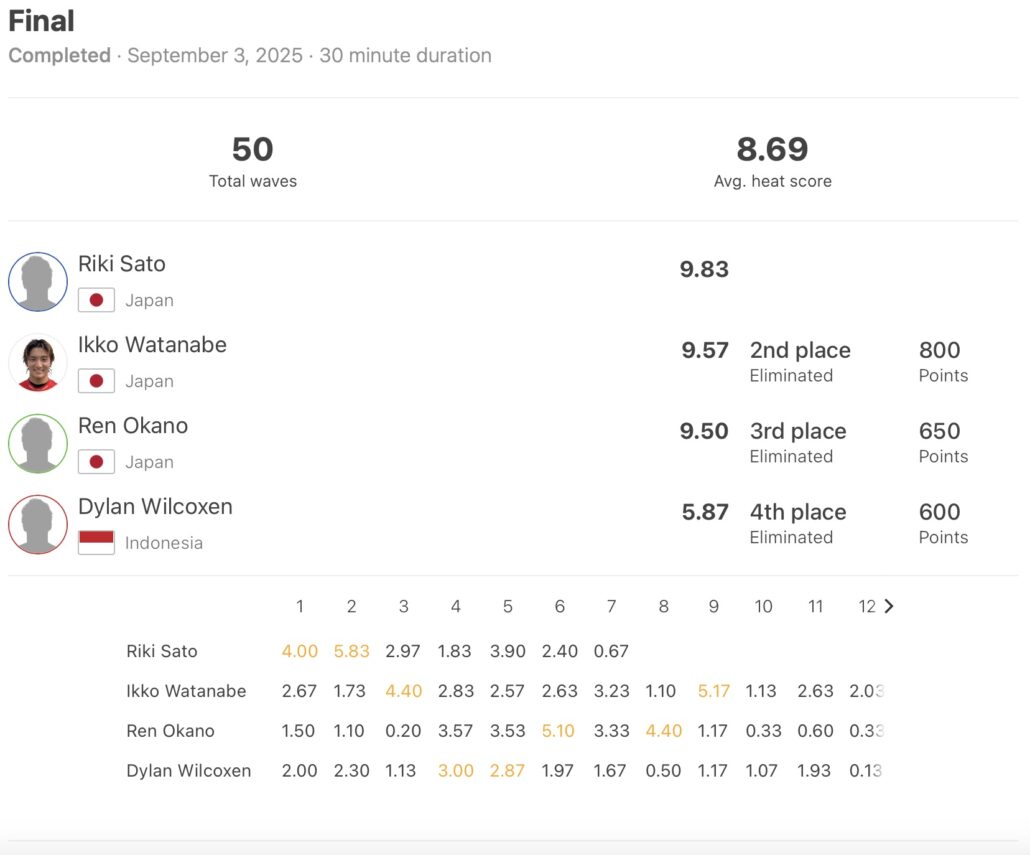Click Riki Sato row label in wave table

point(162,651)
